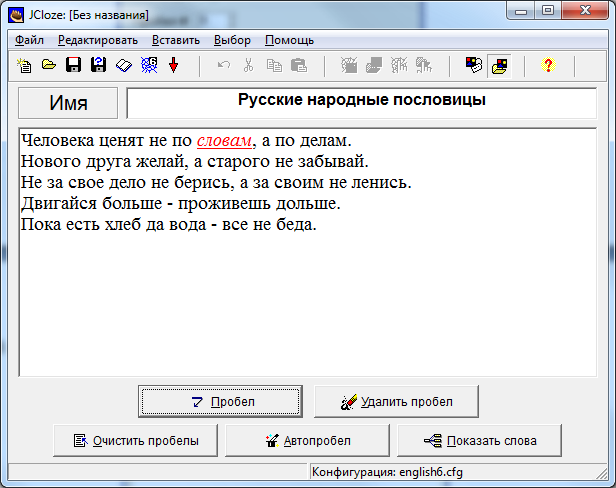Open a file via the yellow folder icon
Screen dimensions: 616x488
click(x=49, y=65)
